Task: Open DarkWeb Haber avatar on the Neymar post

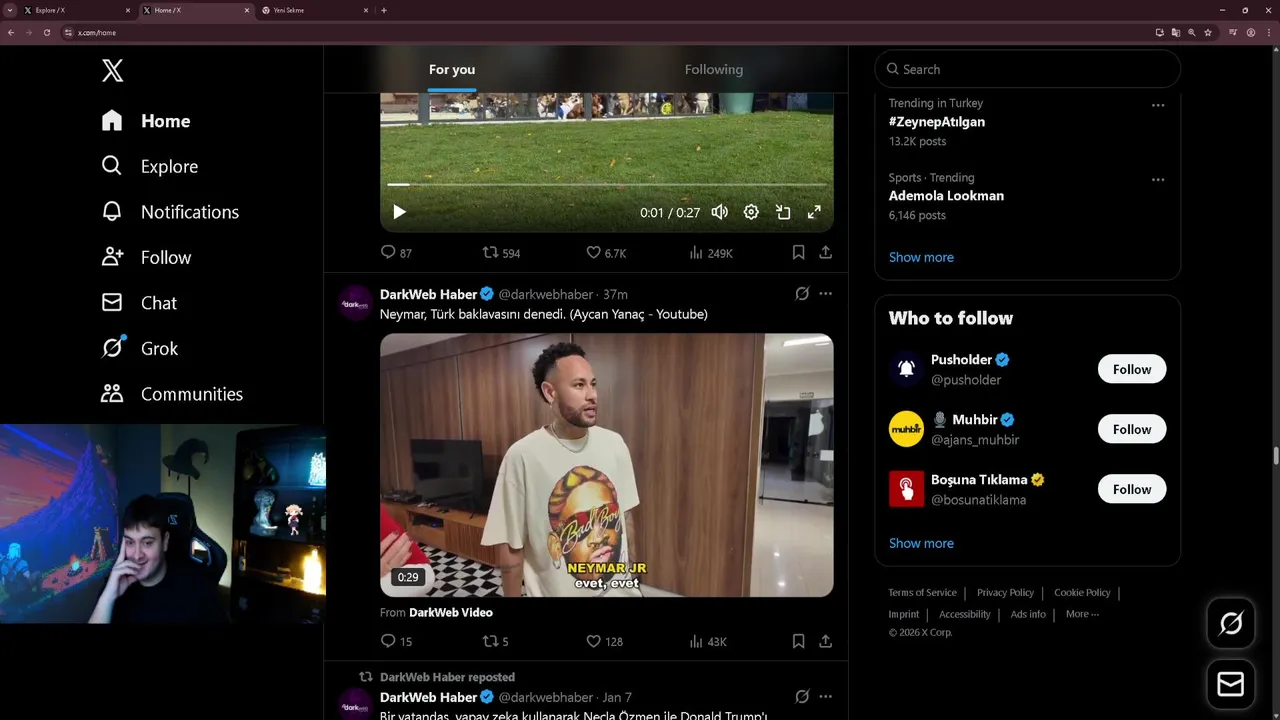Action: 355,301
